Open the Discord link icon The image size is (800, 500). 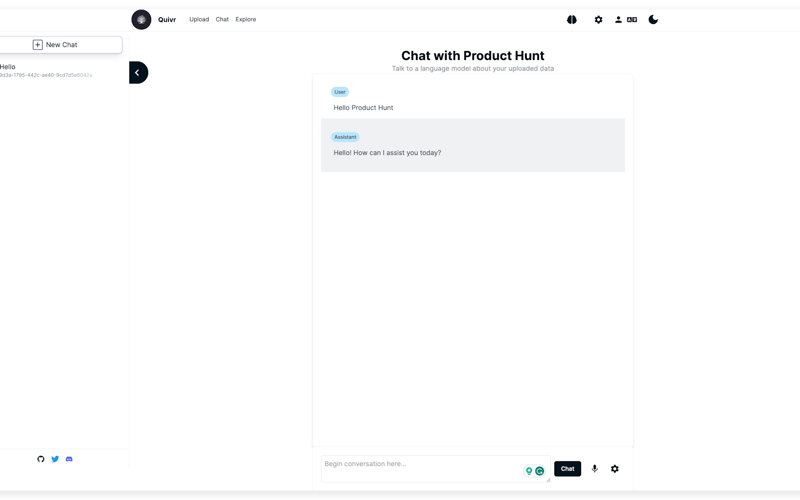[69, 459]
